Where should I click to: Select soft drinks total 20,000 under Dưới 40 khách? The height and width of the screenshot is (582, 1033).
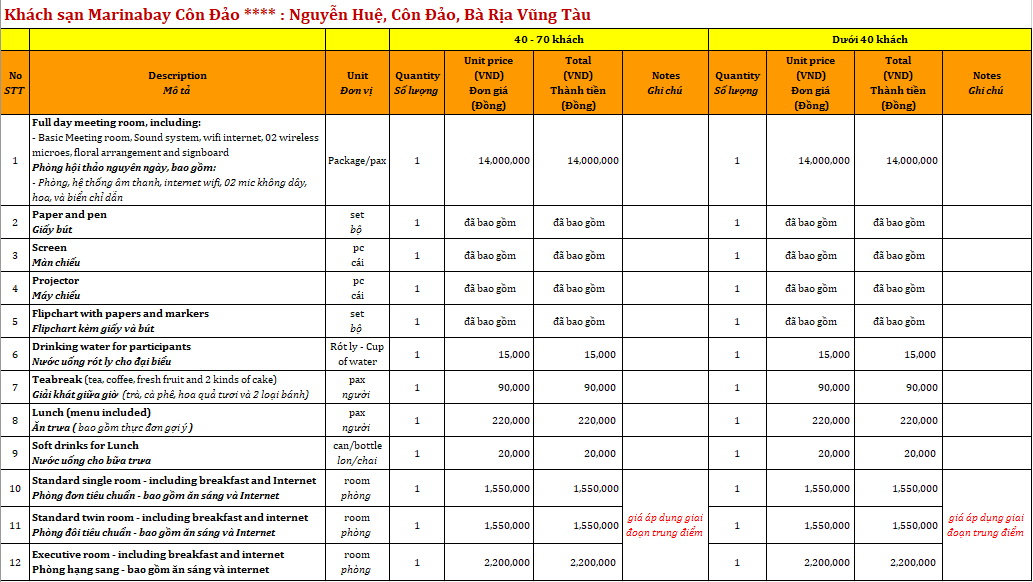pos(898,453)
